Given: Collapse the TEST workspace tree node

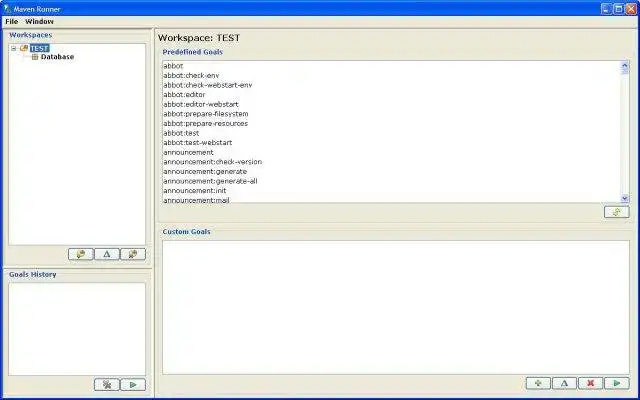Looking at the screenshot, I should pyautogui.click(x=13, y=48).
